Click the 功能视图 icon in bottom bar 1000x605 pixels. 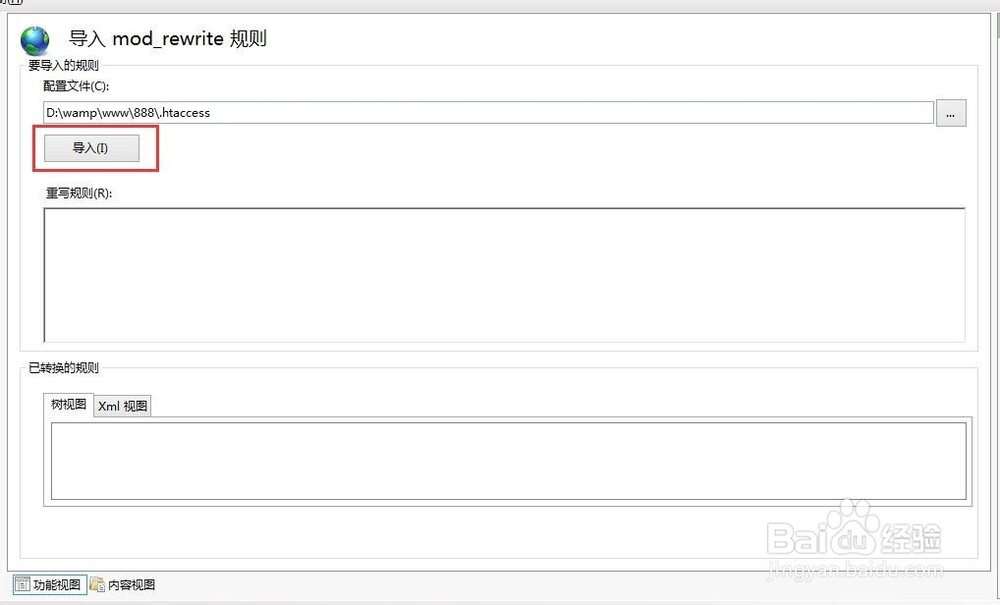[x=22, y=585]
